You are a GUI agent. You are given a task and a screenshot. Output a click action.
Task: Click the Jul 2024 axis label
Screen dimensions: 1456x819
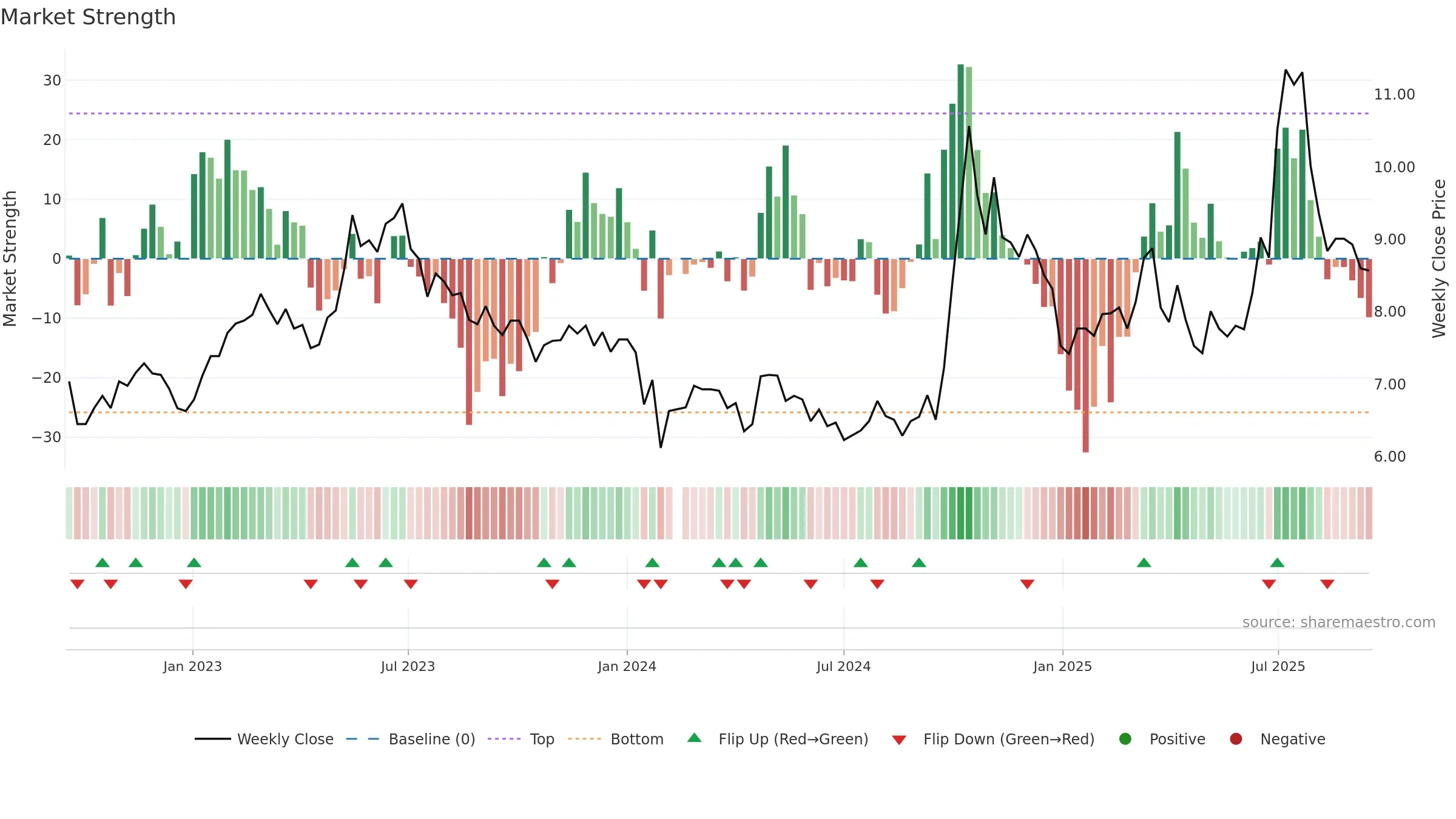point(843,666)
